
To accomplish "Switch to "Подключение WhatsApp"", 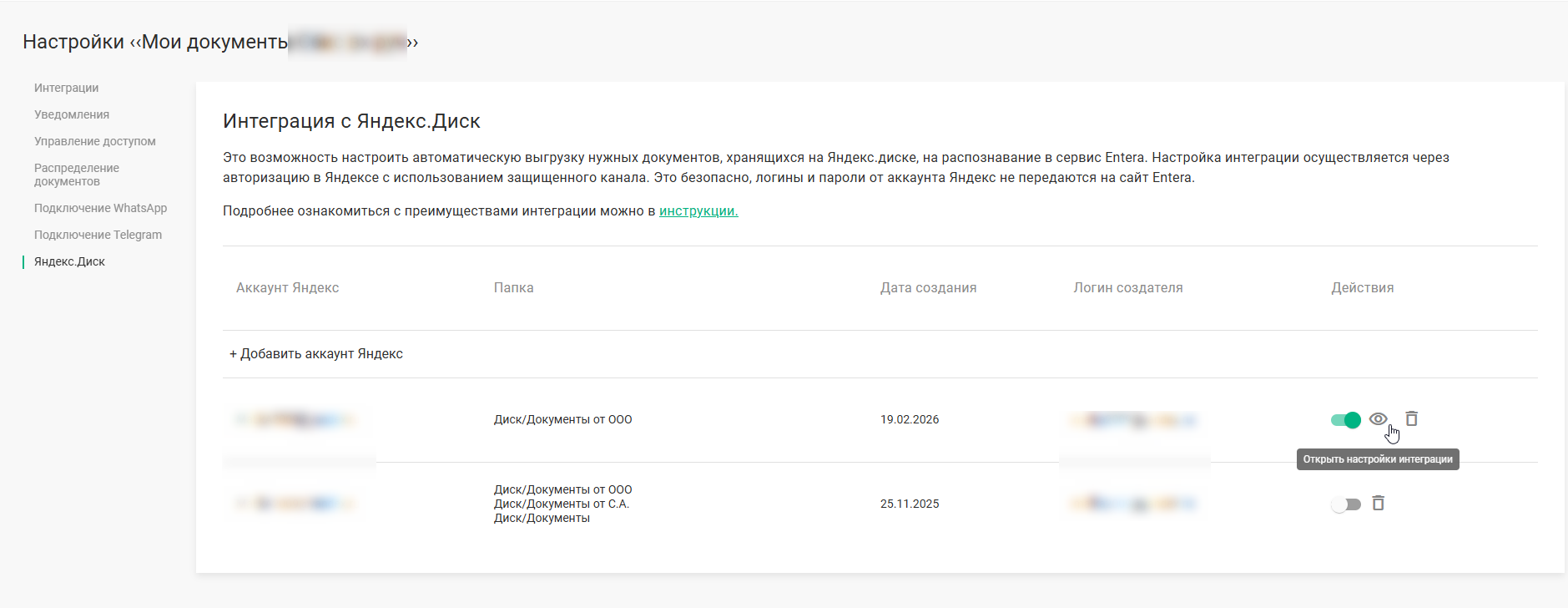I will [100, 208].
